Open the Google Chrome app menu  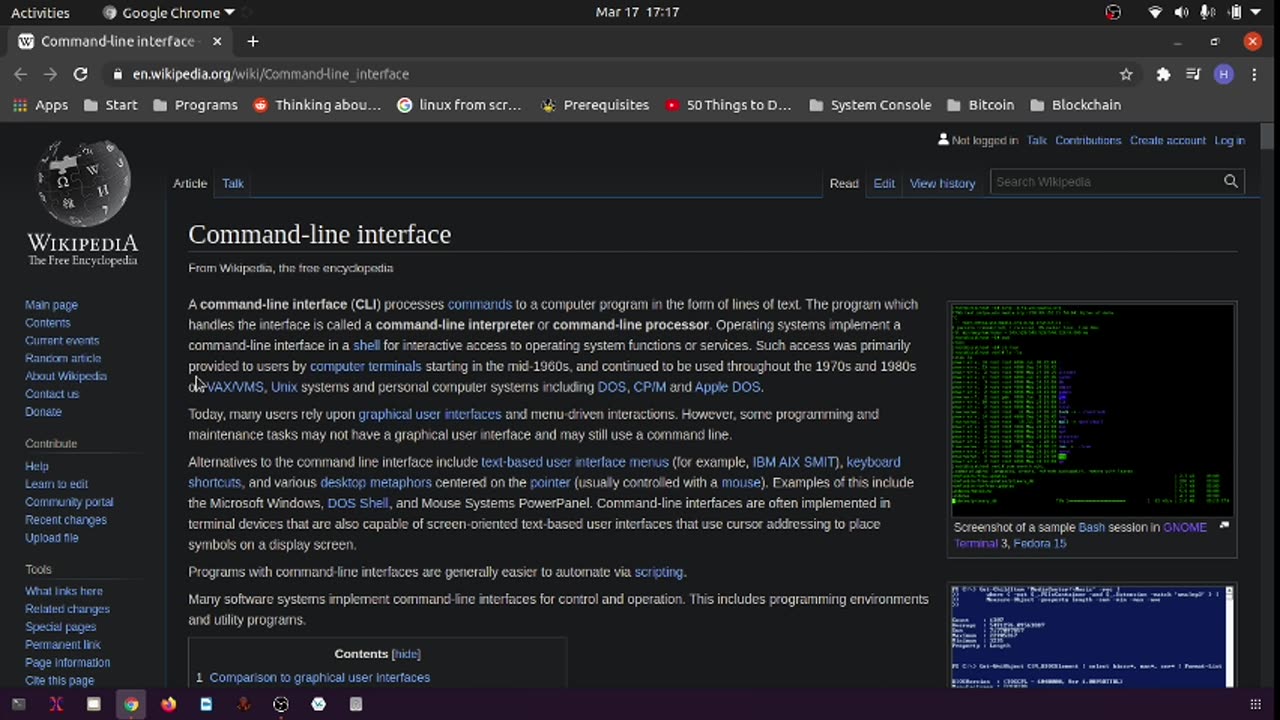pos(168,12)
